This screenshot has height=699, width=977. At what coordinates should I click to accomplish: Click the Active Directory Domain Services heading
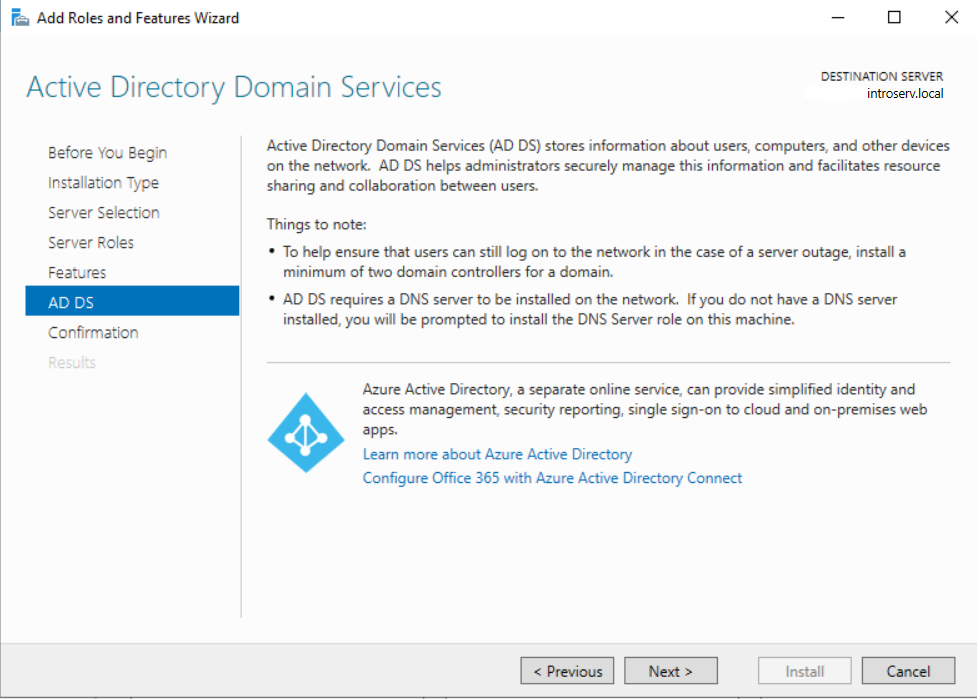pos(235,88)
